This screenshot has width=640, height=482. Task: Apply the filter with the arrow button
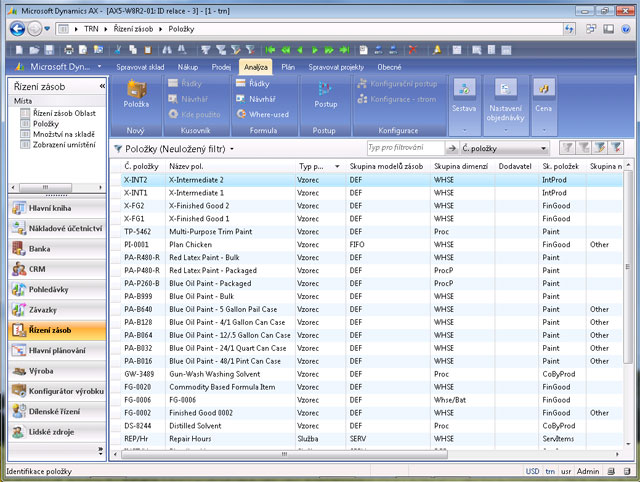tap(451, 148)
